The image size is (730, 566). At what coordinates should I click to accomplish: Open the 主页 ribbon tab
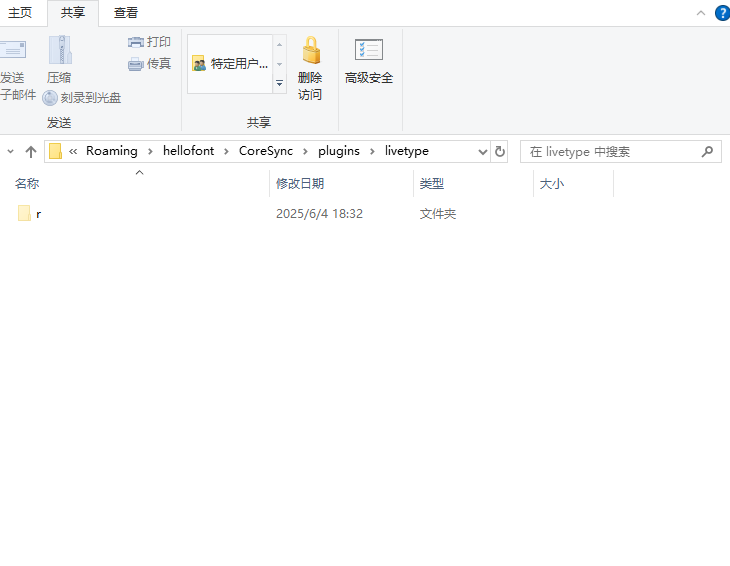(x=20, y=13)
